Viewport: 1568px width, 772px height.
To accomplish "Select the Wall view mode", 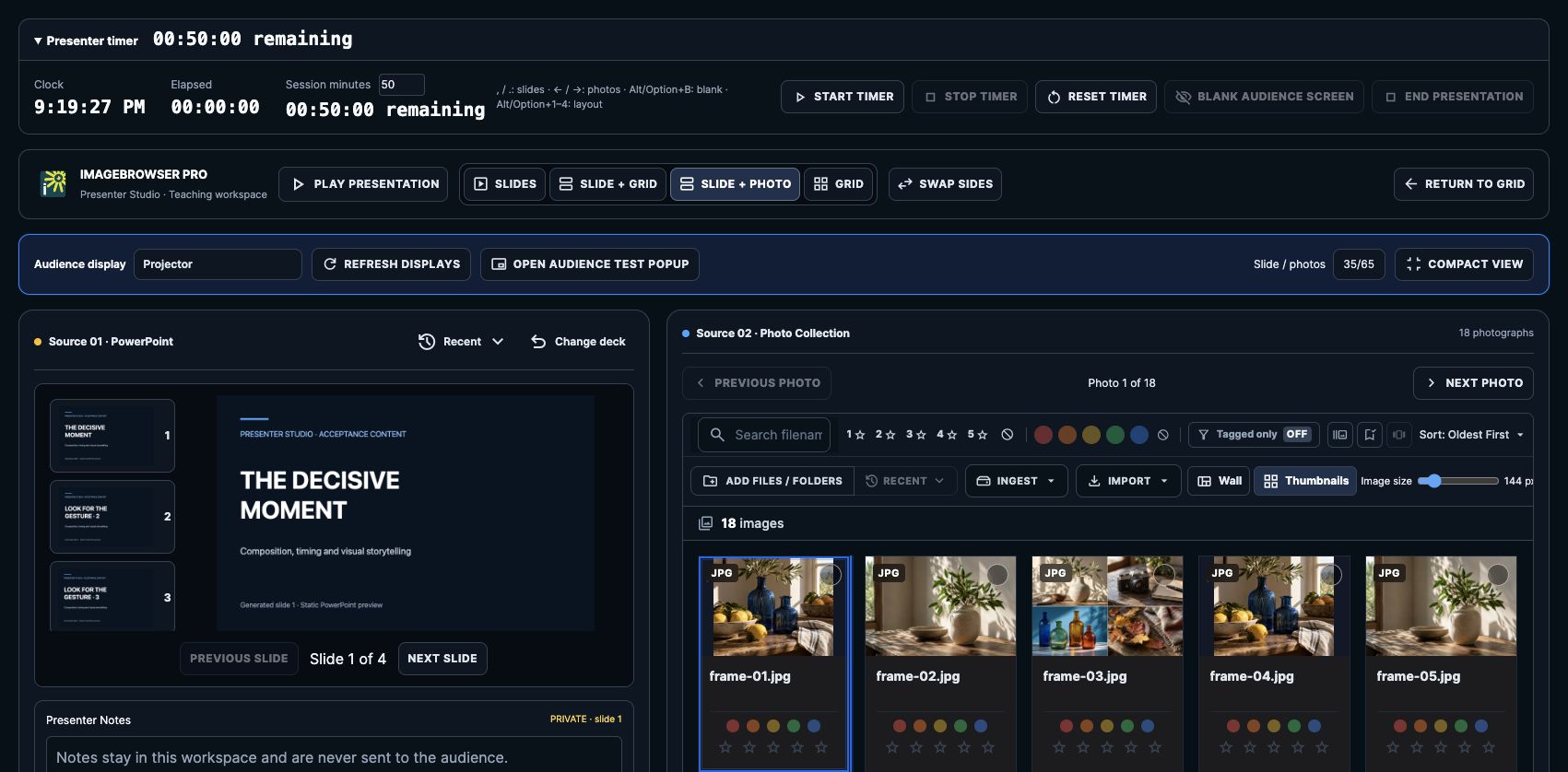I will (x=1220, y=481).
